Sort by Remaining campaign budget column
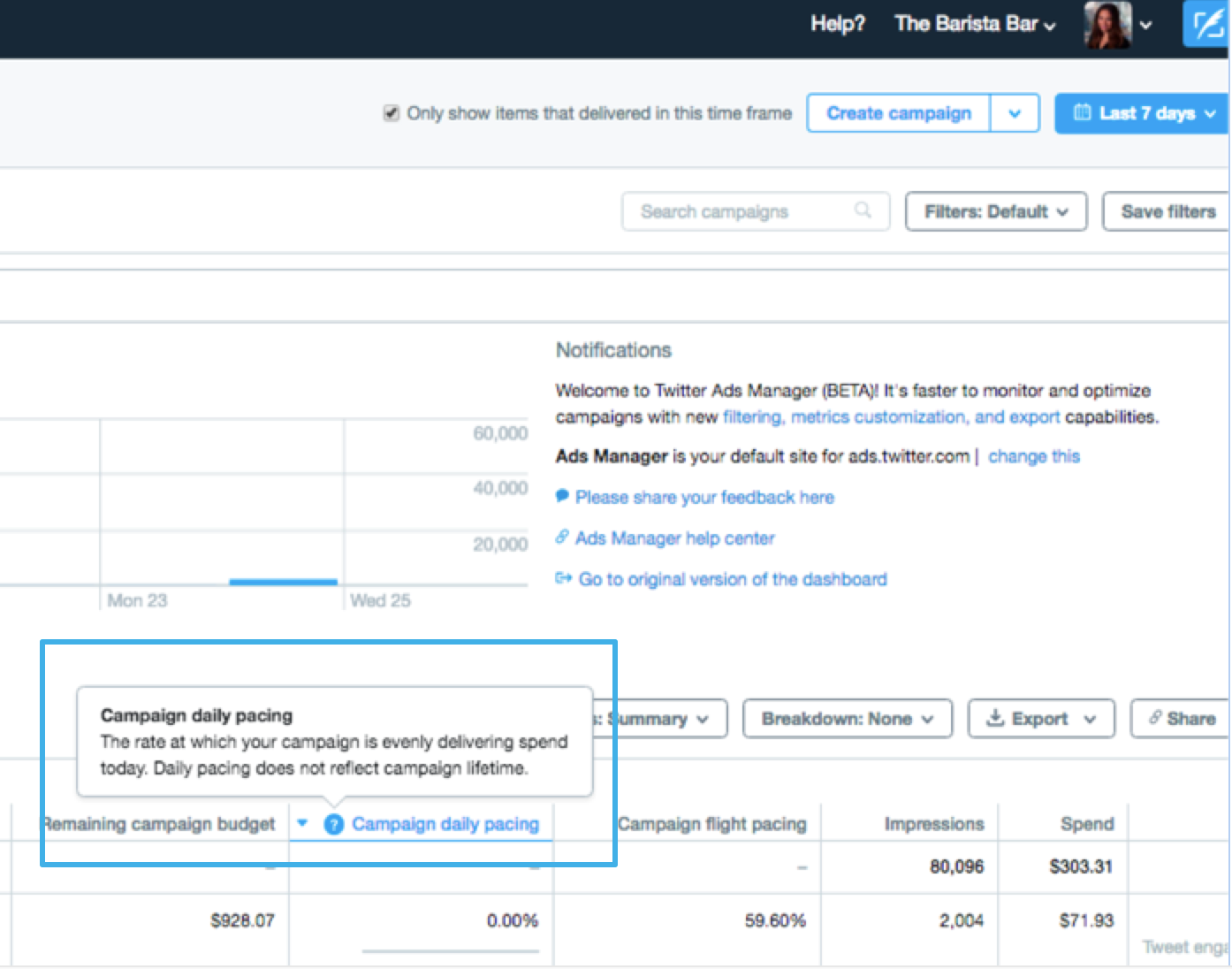 point(159,824)
